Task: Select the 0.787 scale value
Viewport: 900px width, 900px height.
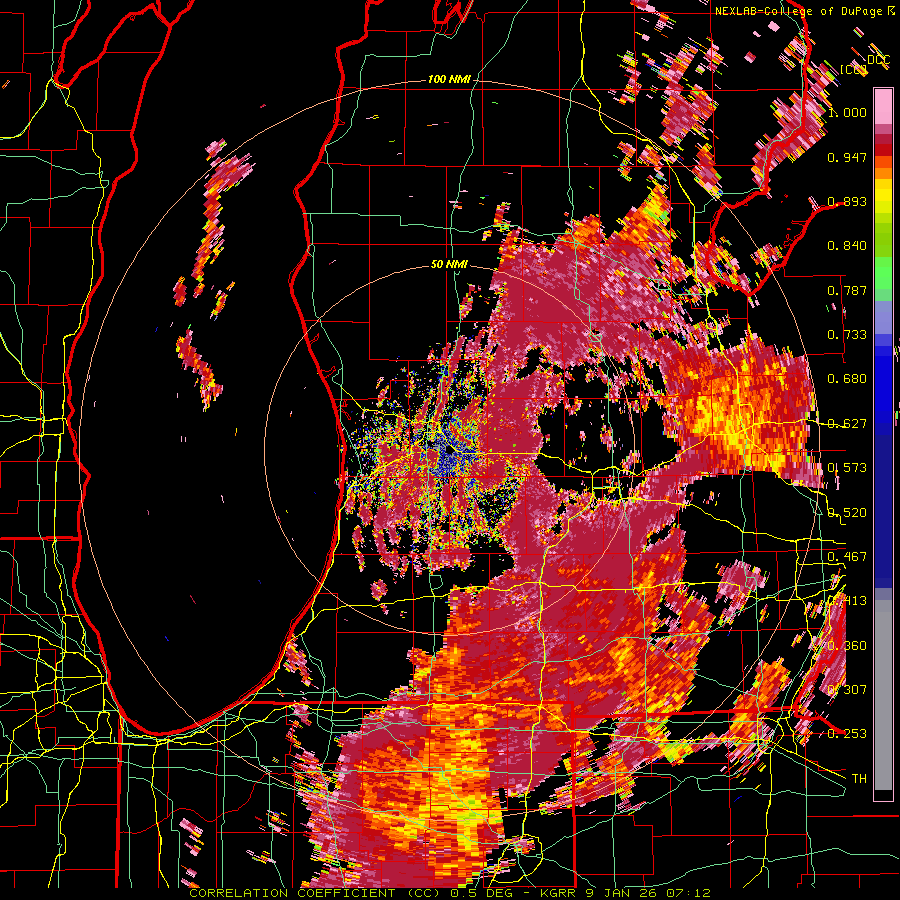Action: point(847,290)
